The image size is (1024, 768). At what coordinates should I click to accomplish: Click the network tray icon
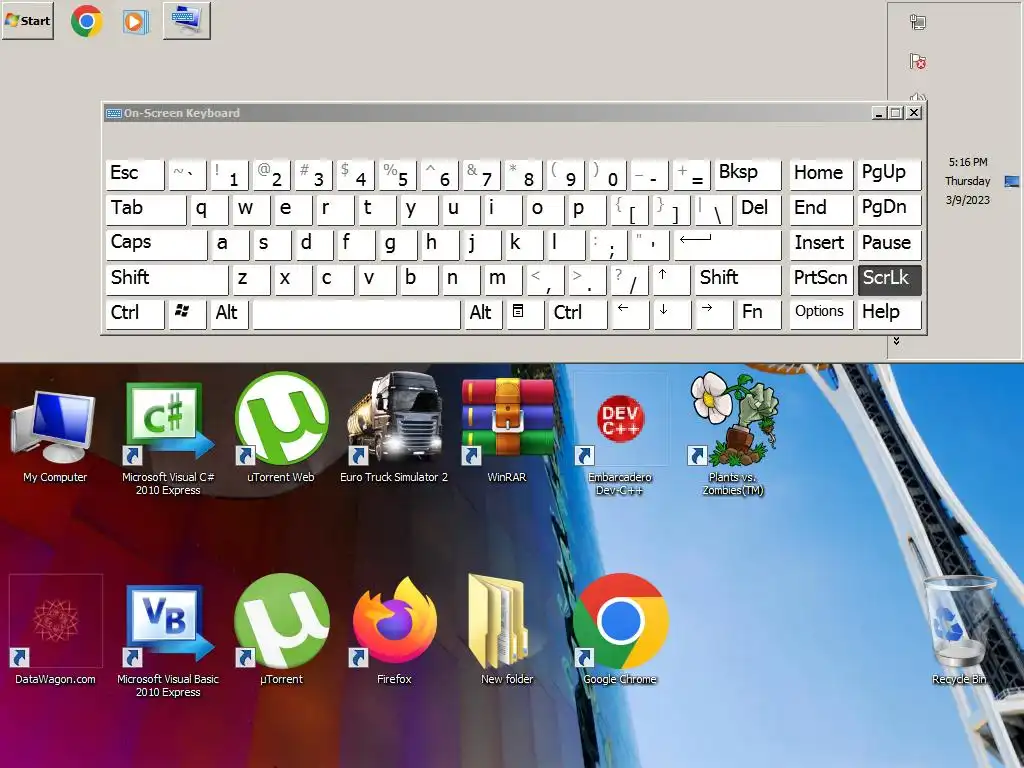918,22
